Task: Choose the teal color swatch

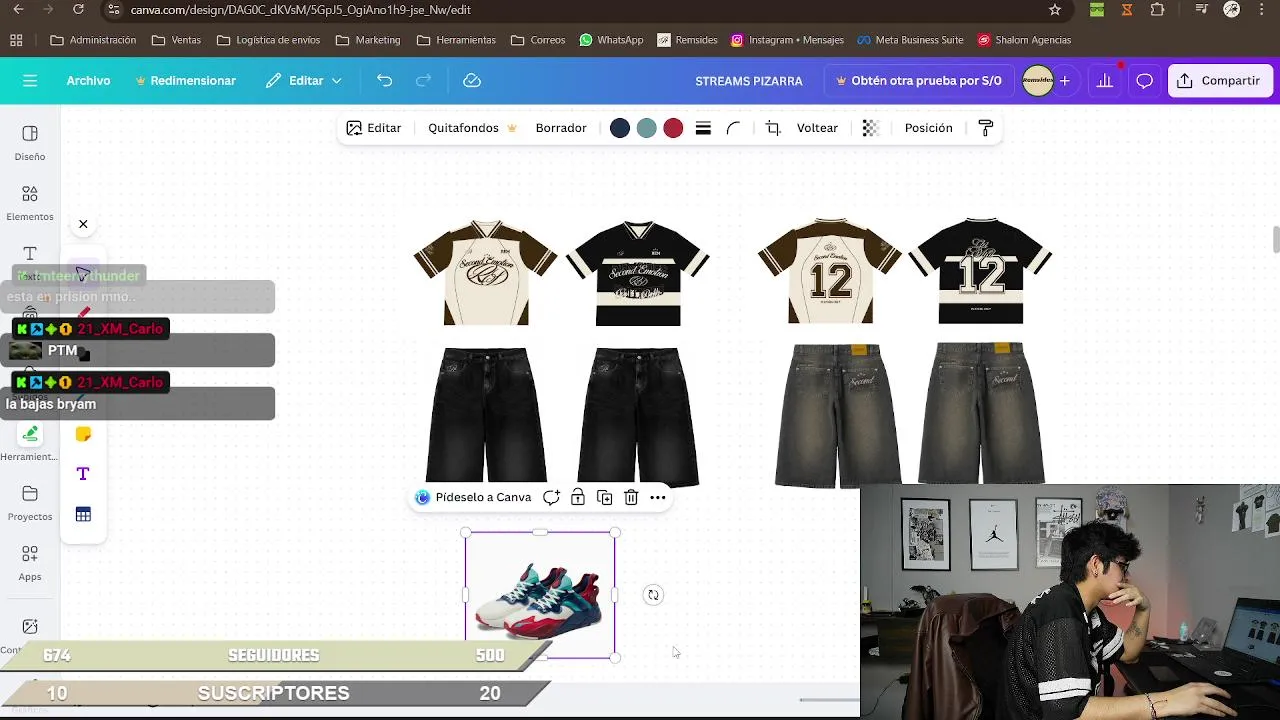Action: pos(647,128)
